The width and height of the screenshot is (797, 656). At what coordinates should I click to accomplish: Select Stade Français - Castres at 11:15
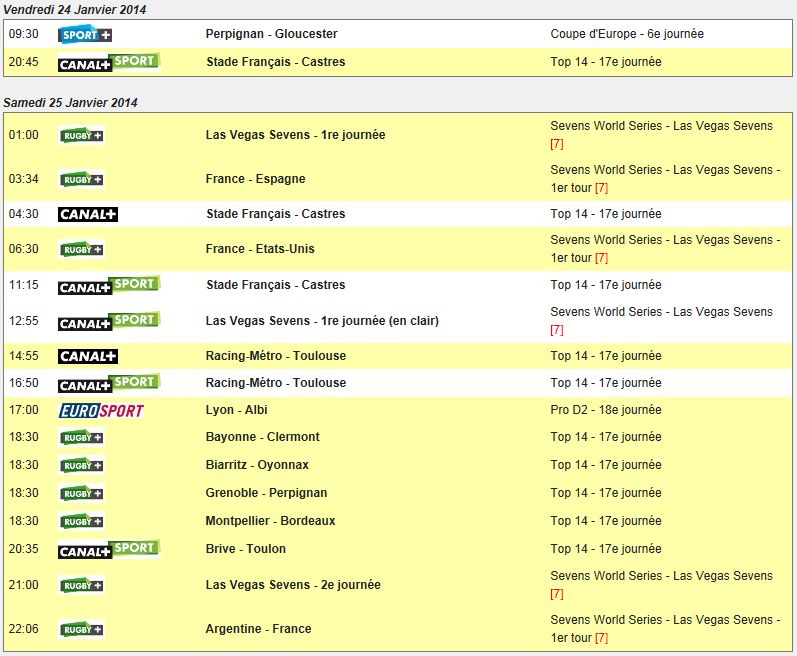point(275,285)
